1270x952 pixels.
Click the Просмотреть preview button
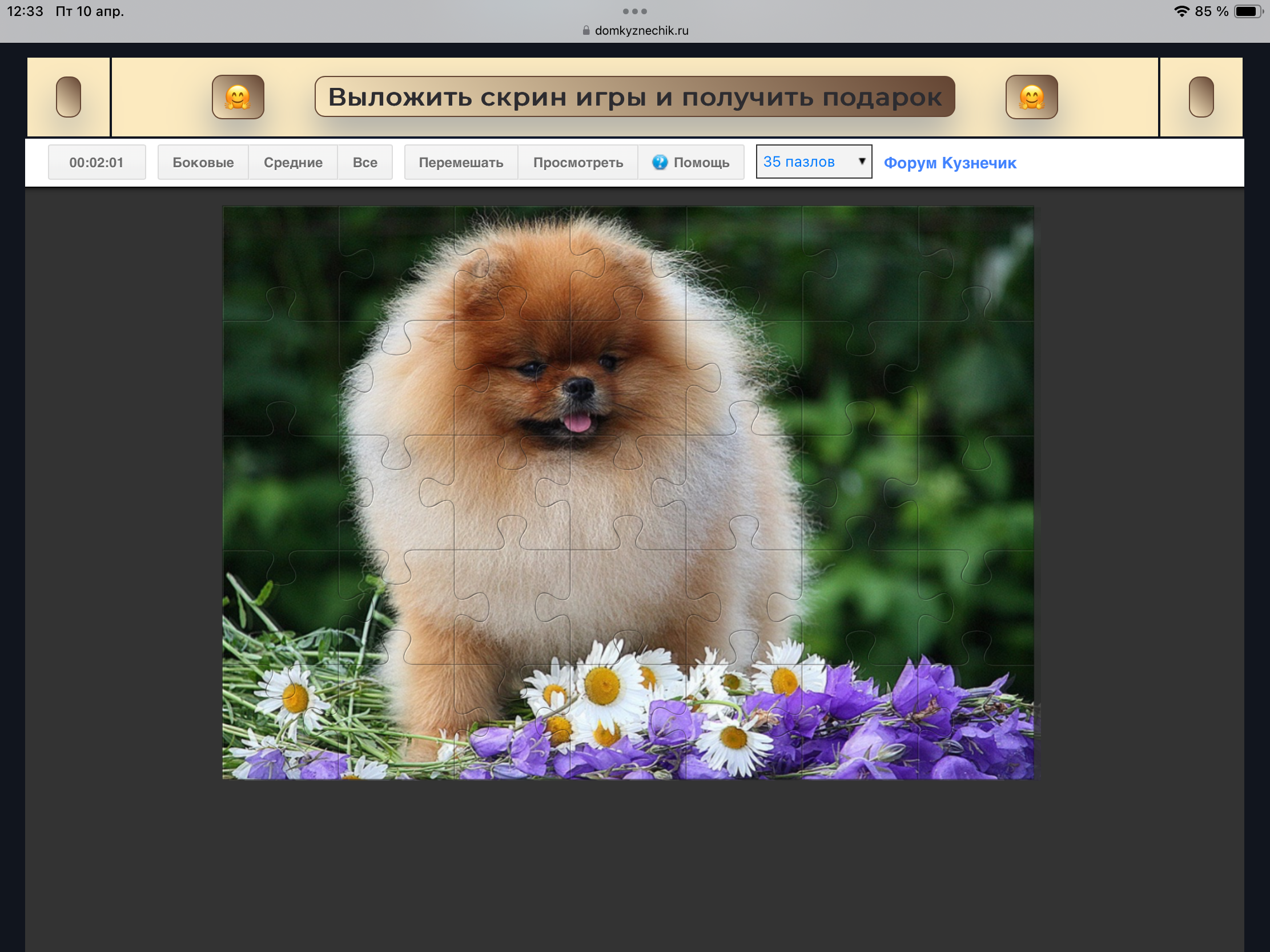(x=577, y=163)
